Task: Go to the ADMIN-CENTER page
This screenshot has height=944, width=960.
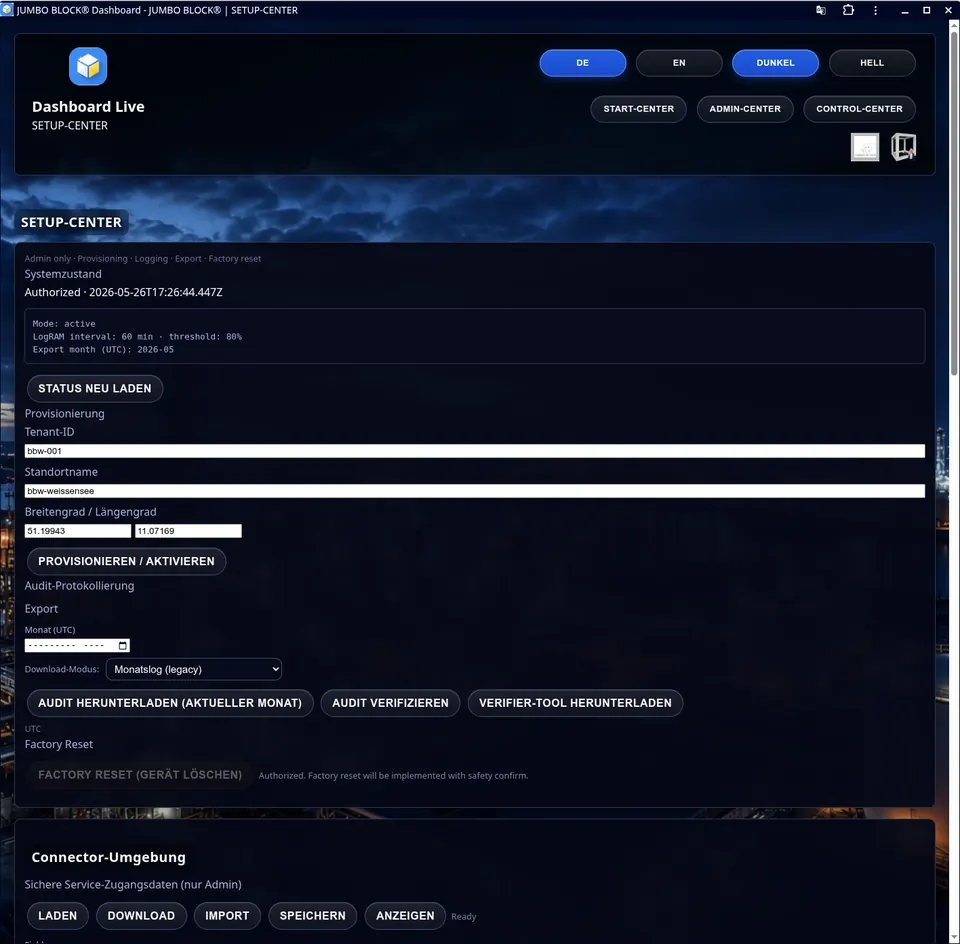Action: pyautogui.click(x=744, y=109)
